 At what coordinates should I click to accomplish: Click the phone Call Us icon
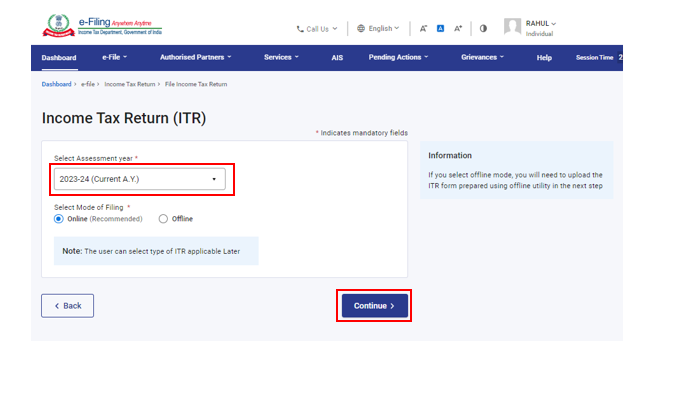[x=300, y=29]
